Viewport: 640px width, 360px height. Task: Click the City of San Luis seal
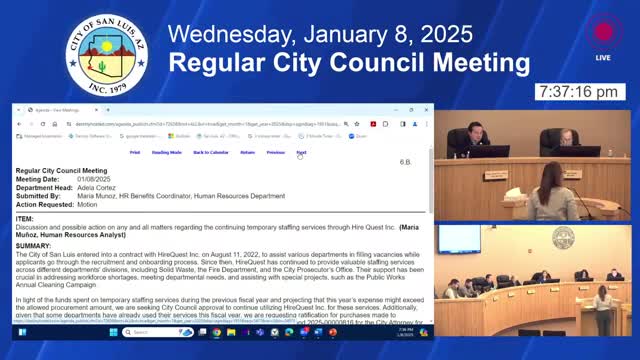coord(107,55)
